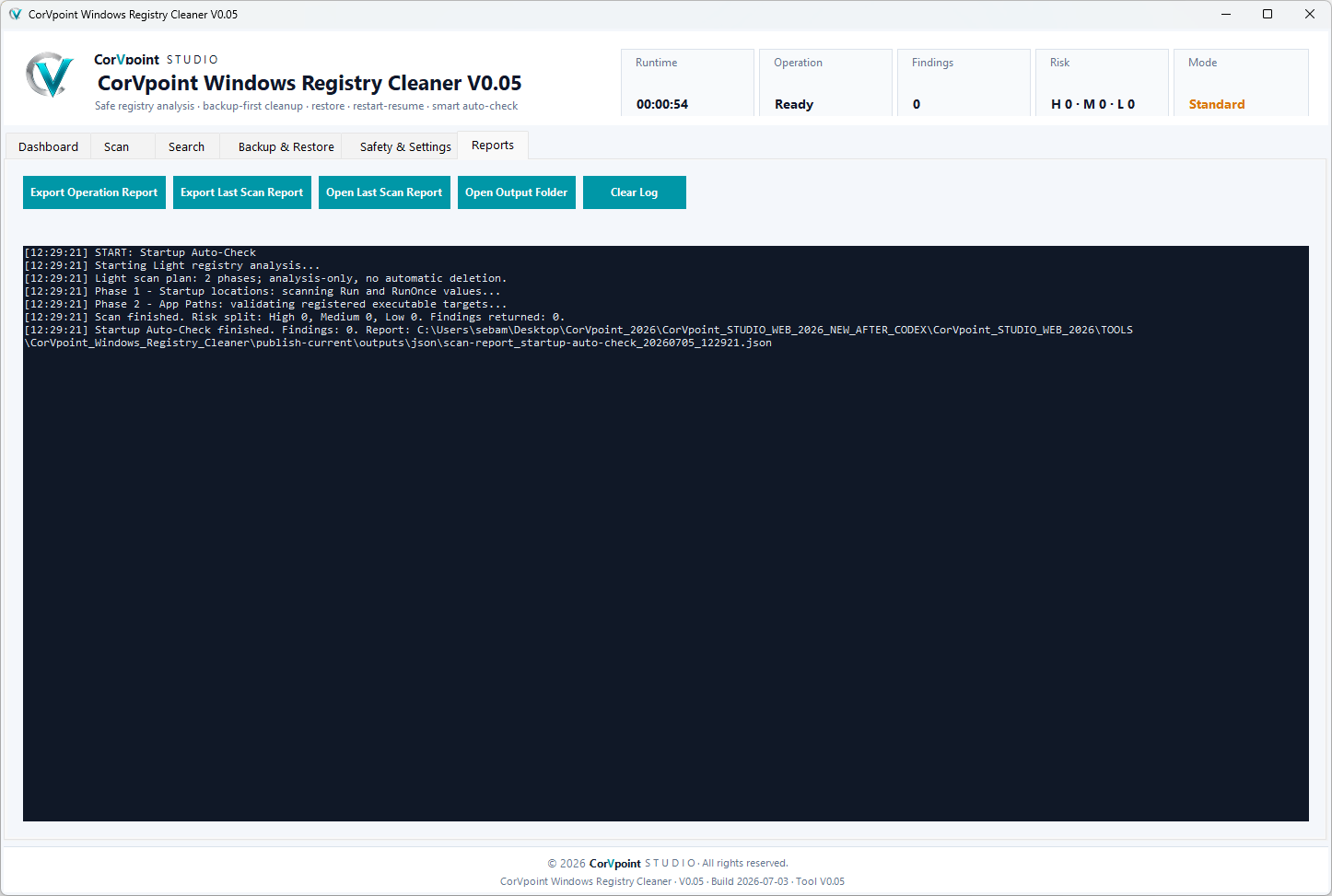
Task: Click the CorVpoint Windows Registry Cleaner V0.05 heading
Action: [310, 83]
